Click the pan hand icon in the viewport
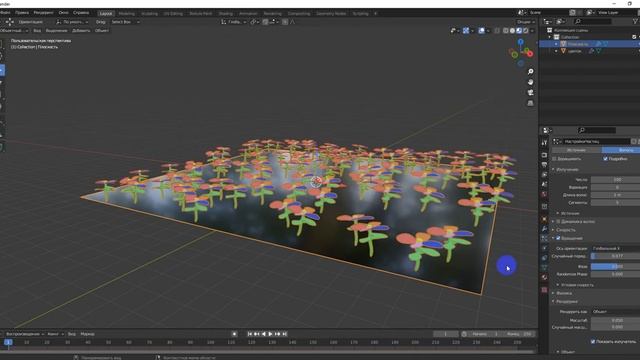 [x=530, y=82]
